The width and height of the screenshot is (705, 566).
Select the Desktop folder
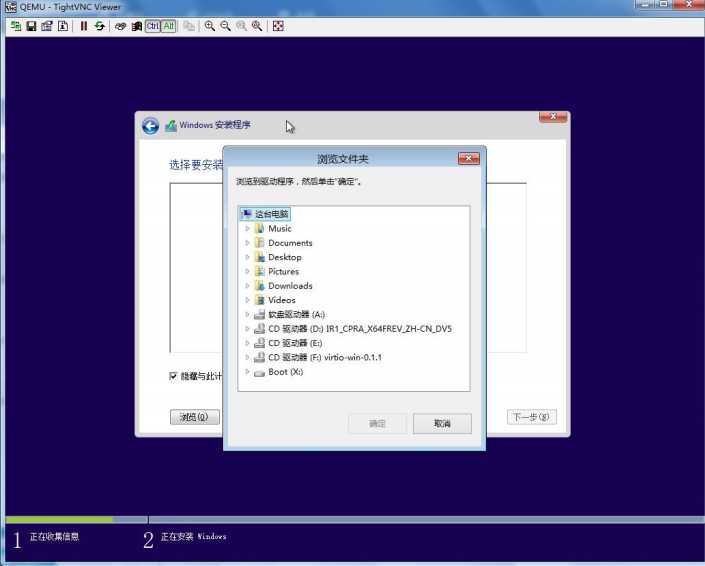pyautogui.click(x=285, y=257)
